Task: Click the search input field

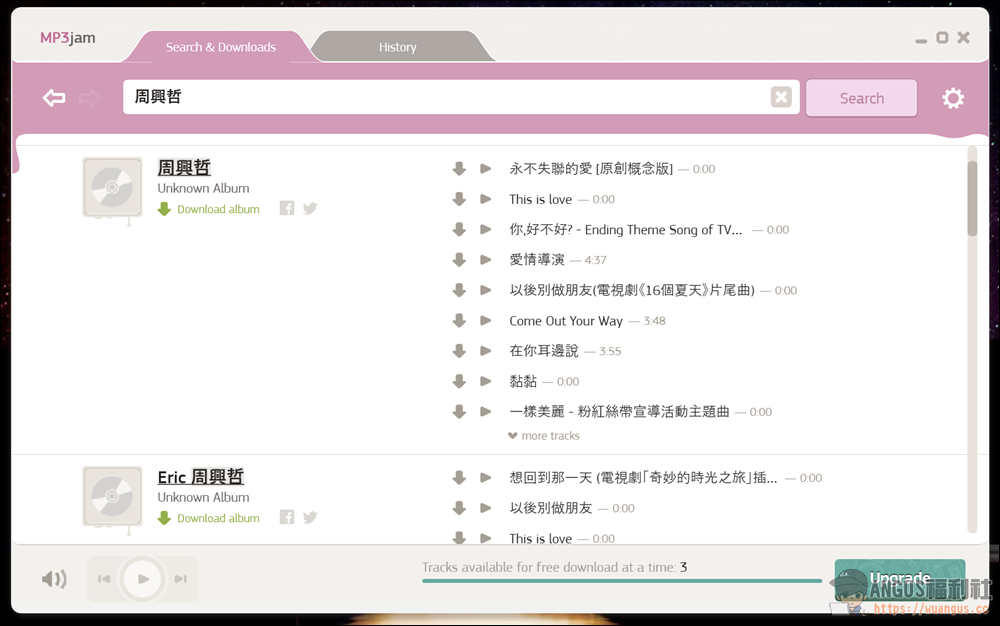Action: pyautogui.click(x=446, y=97)
